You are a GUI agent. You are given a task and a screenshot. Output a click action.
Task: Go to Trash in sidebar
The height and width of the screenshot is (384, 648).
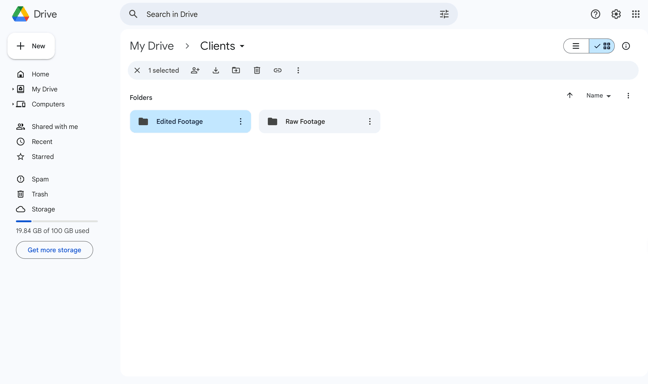coord(40,194)
